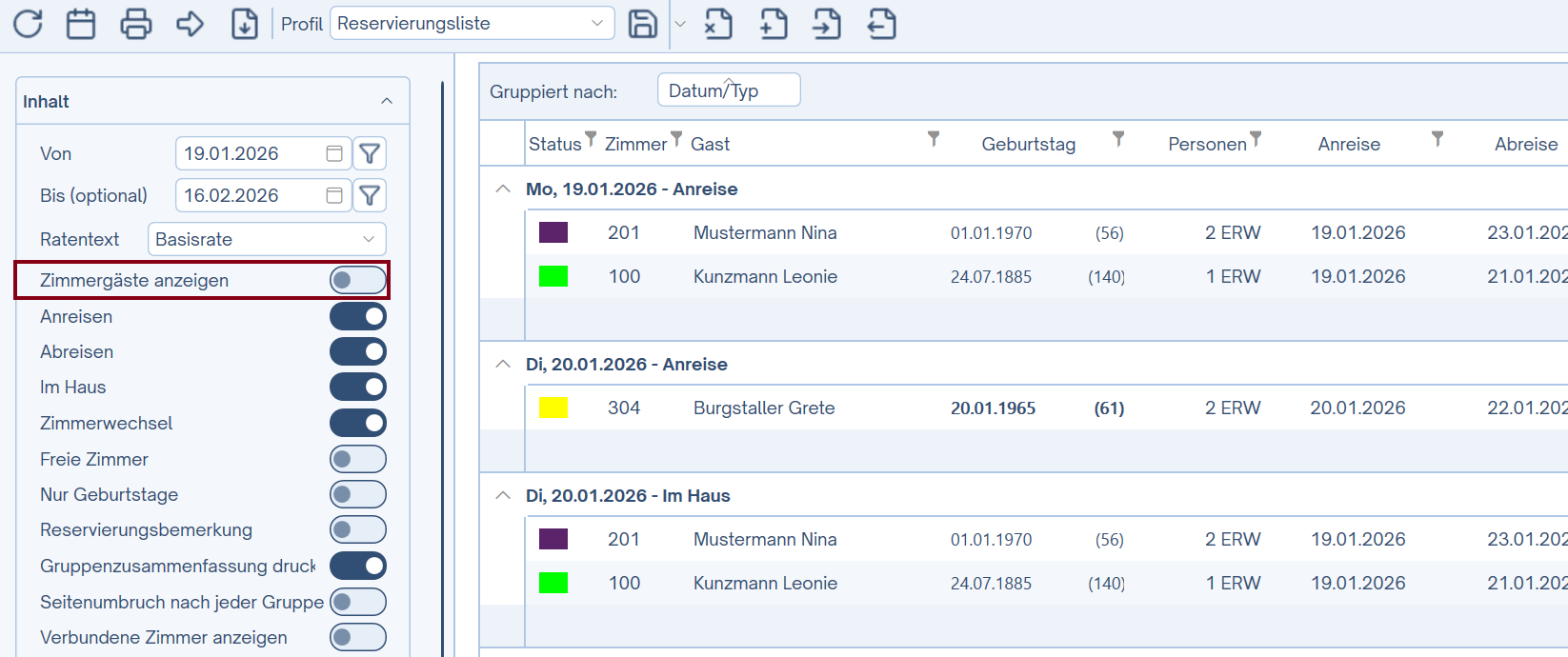Click the print icon
This screenshot has height=657, width=1568.
click(x=136, y=24)
